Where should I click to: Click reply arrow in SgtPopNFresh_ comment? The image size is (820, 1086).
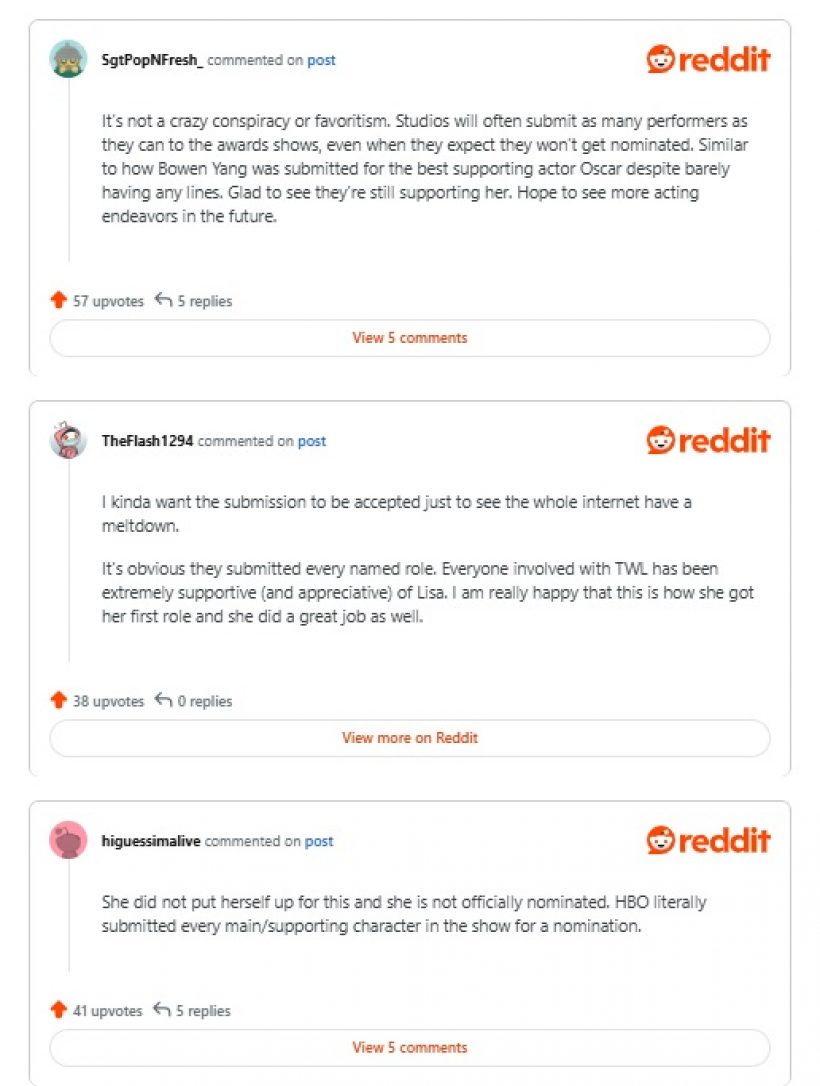click(x=163, y=299)
